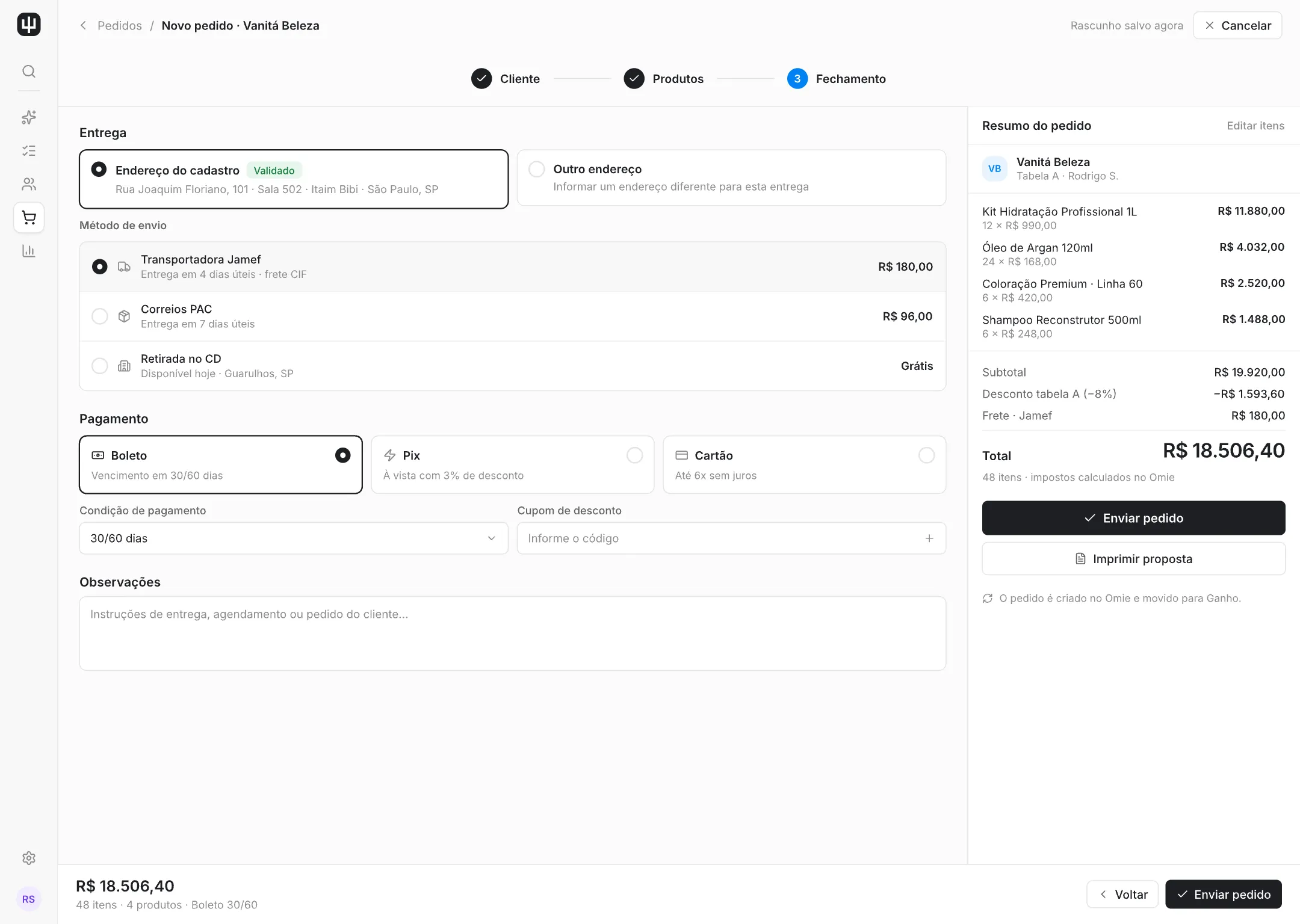Click the Cartão credit card icon
This screenshot has width=1300, height=924.
[x=681, y=455]
